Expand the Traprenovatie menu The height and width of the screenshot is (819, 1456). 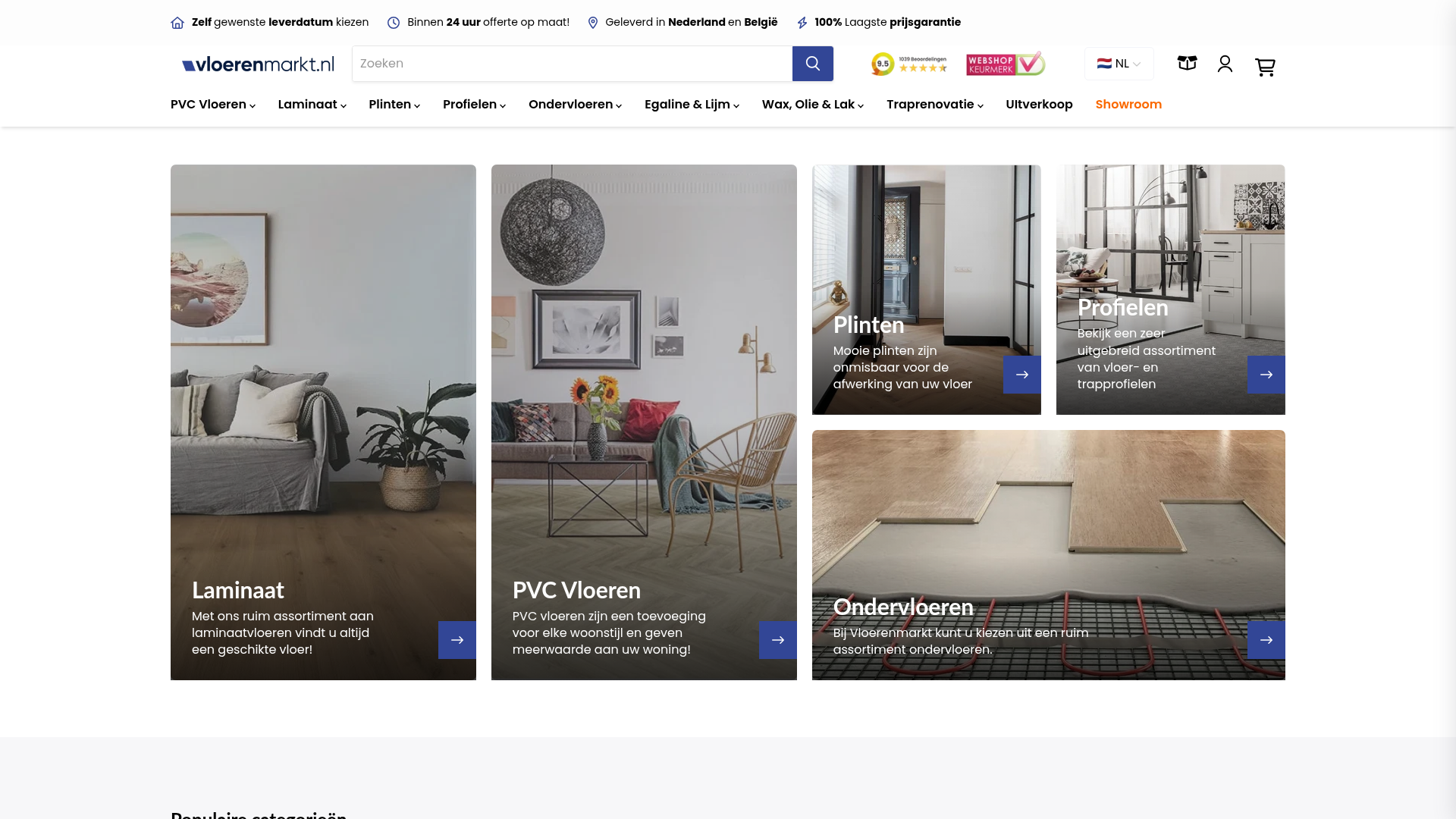click(x=935, y=105)
